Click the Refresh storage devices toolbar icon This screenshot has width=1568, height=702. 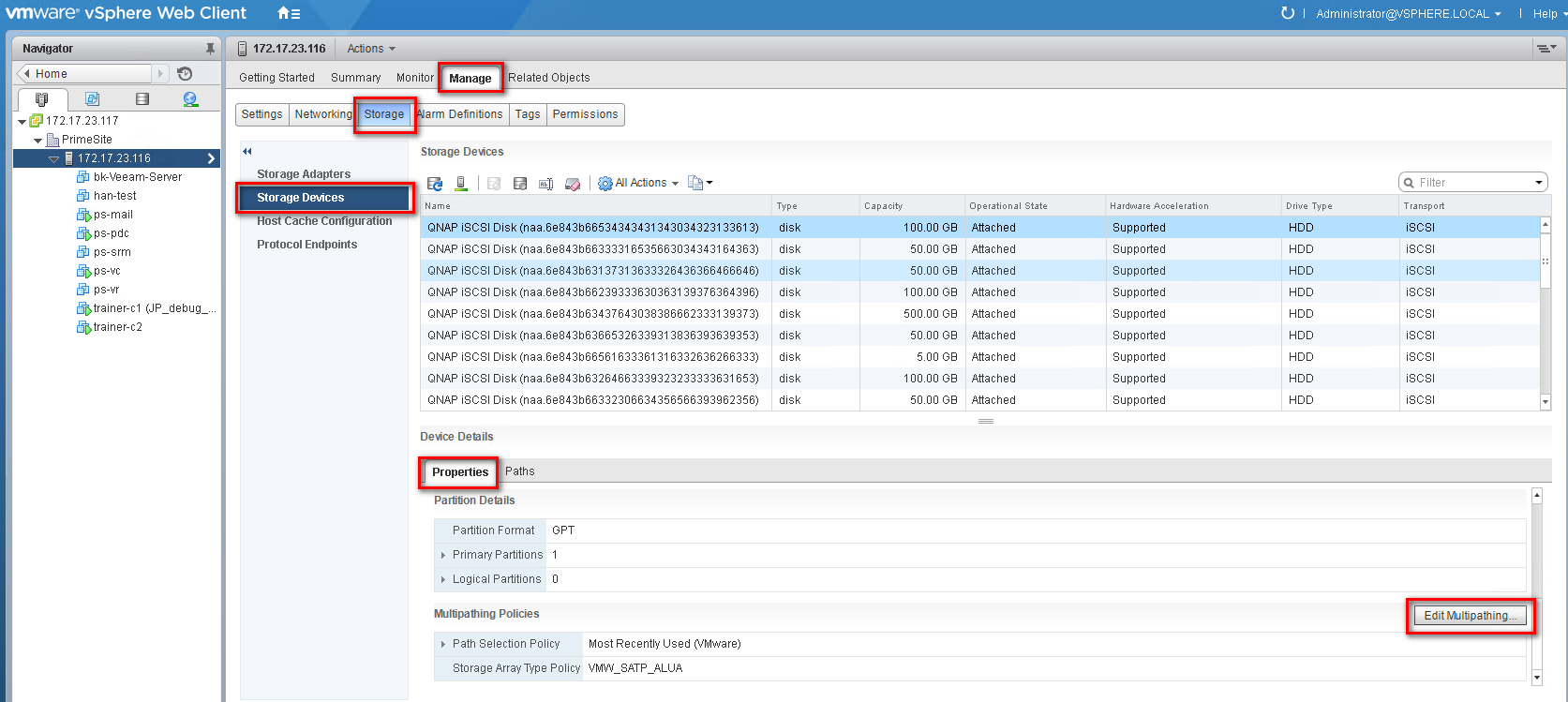coord(435,184)
